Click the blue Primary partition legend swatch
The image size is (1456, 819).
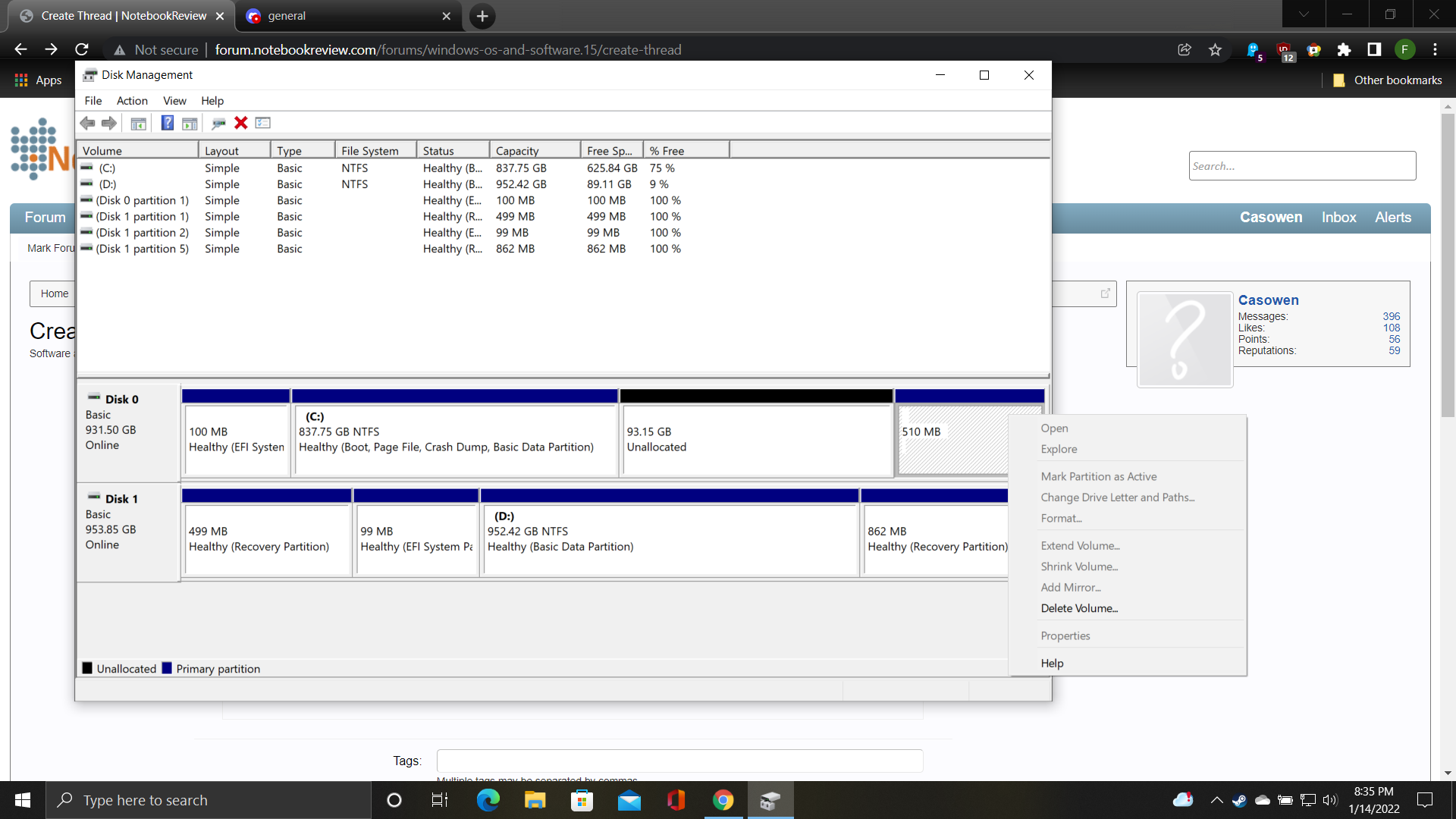coord(167,668)
